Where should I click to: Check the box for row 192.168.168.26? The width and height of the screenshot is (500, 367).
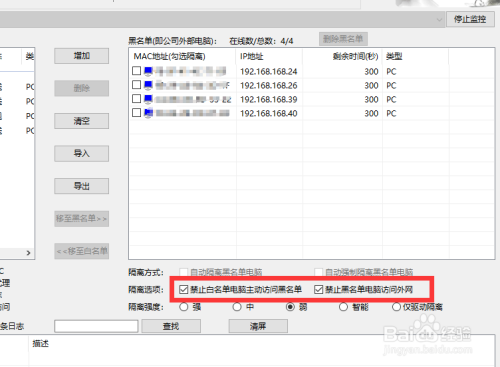click(x=136, y=85)
